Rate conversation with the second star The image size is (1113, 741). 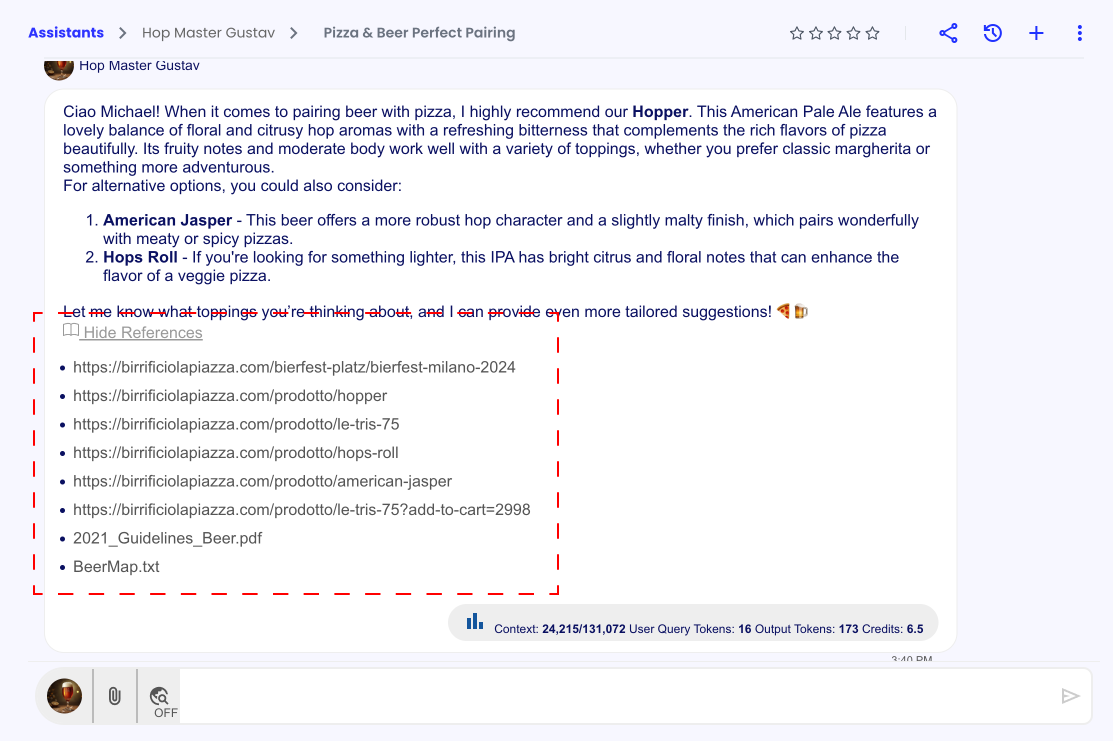tap(816, 33)
